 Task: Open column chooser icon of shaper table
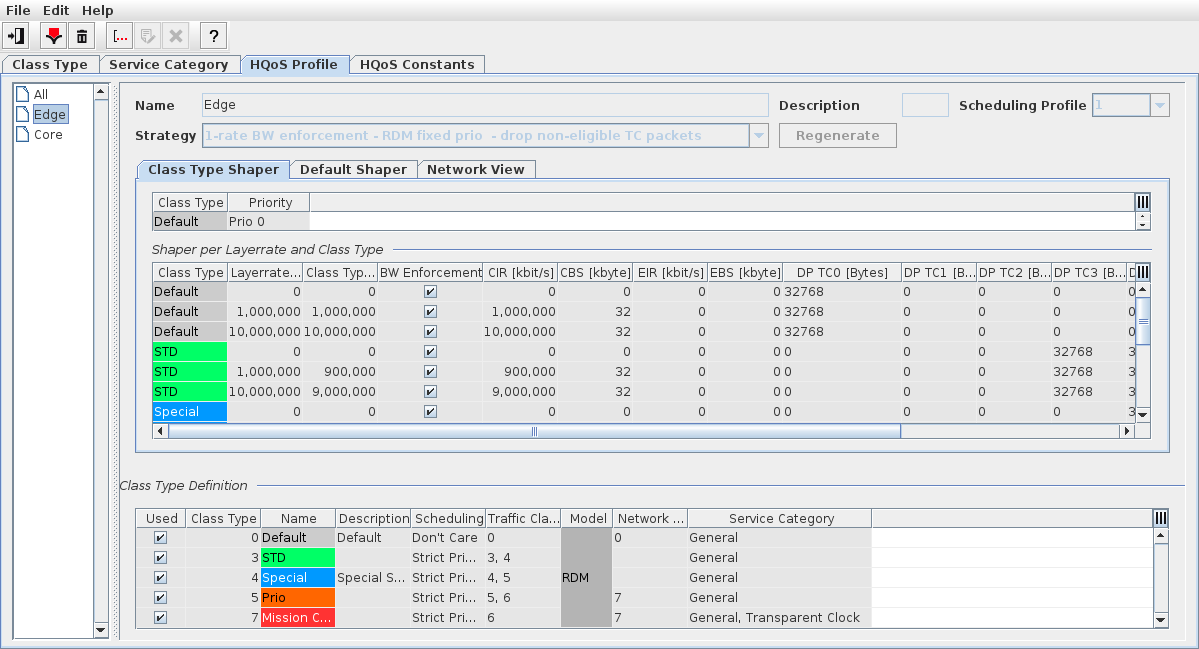point(1143,272)
